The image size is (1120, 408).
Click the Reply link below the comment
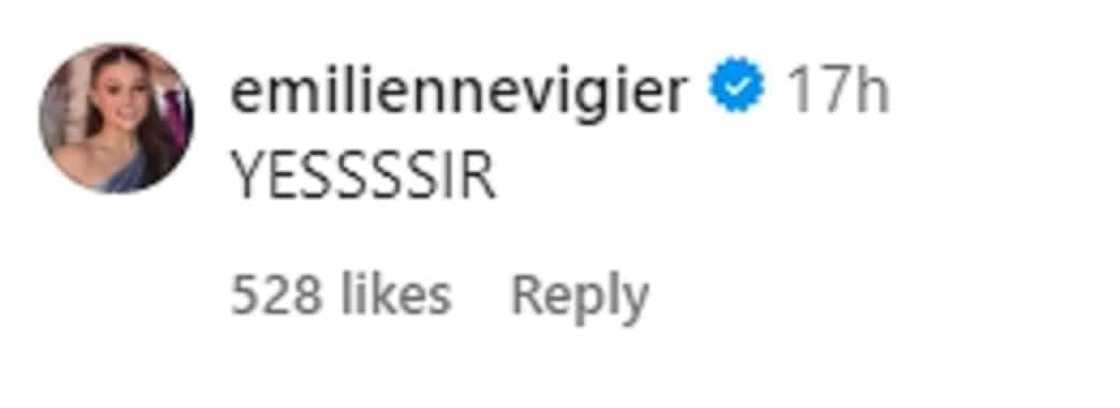(x=580, y=297)
